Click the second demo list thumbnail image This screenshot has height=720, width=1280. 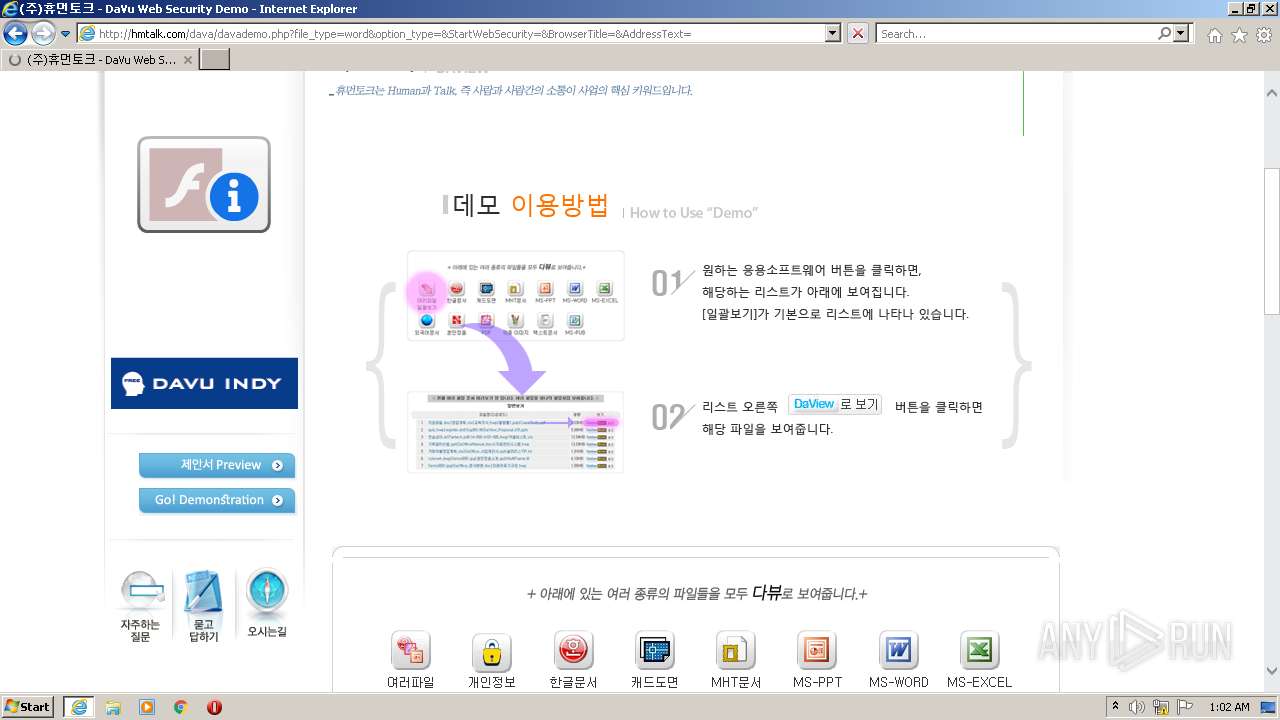515,432
